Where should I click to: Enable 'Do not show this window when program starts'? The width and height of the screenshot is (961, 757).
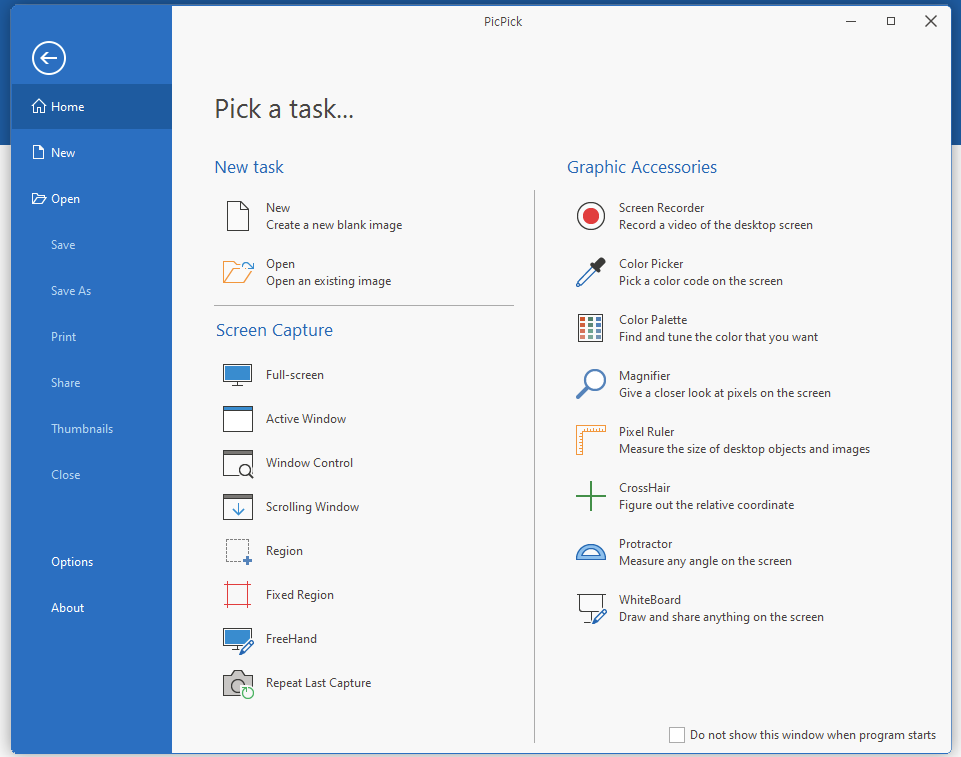coord(676,734)
